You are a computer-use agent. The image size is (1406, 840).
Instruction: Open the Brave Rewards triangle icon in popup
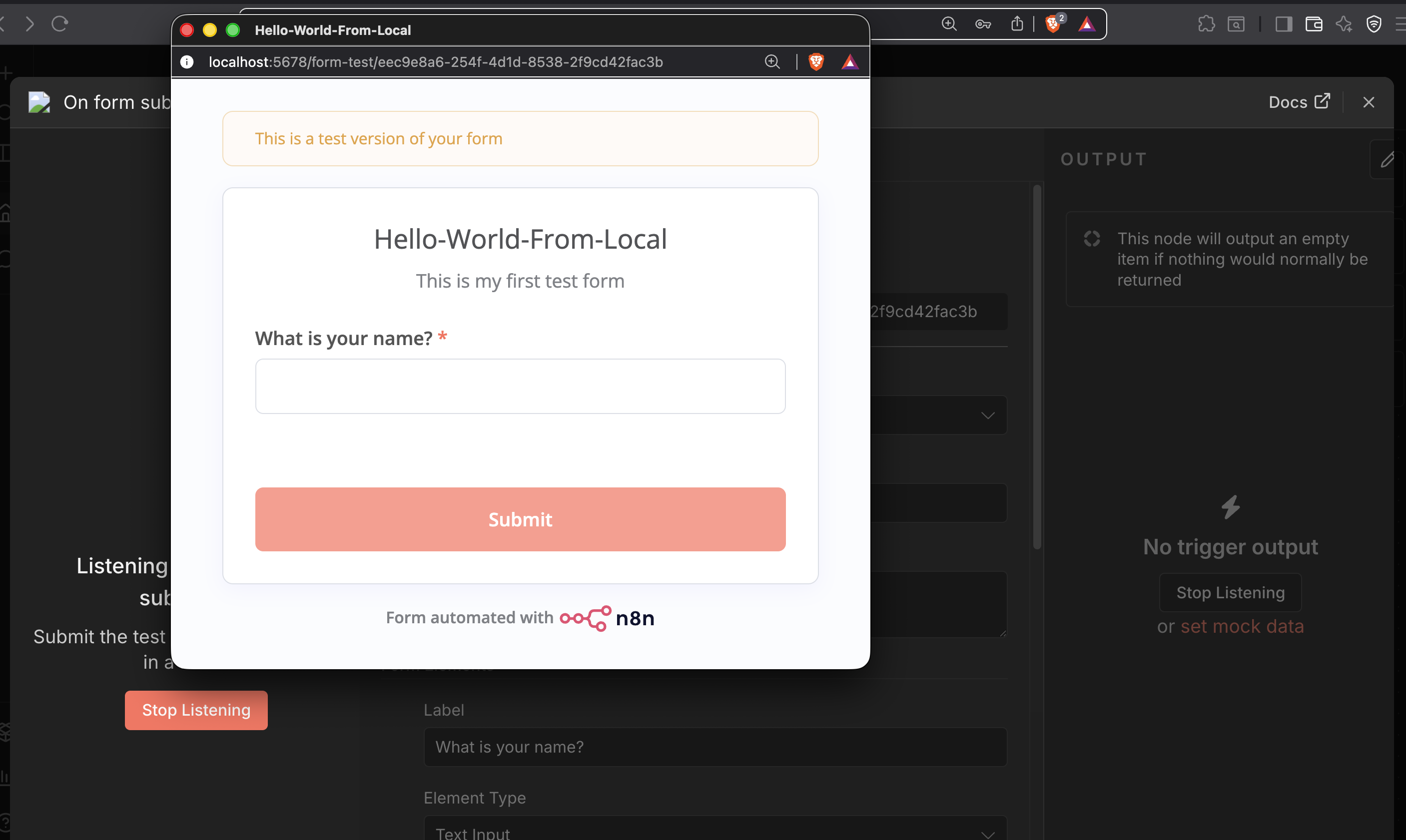(x=849, y=62)
